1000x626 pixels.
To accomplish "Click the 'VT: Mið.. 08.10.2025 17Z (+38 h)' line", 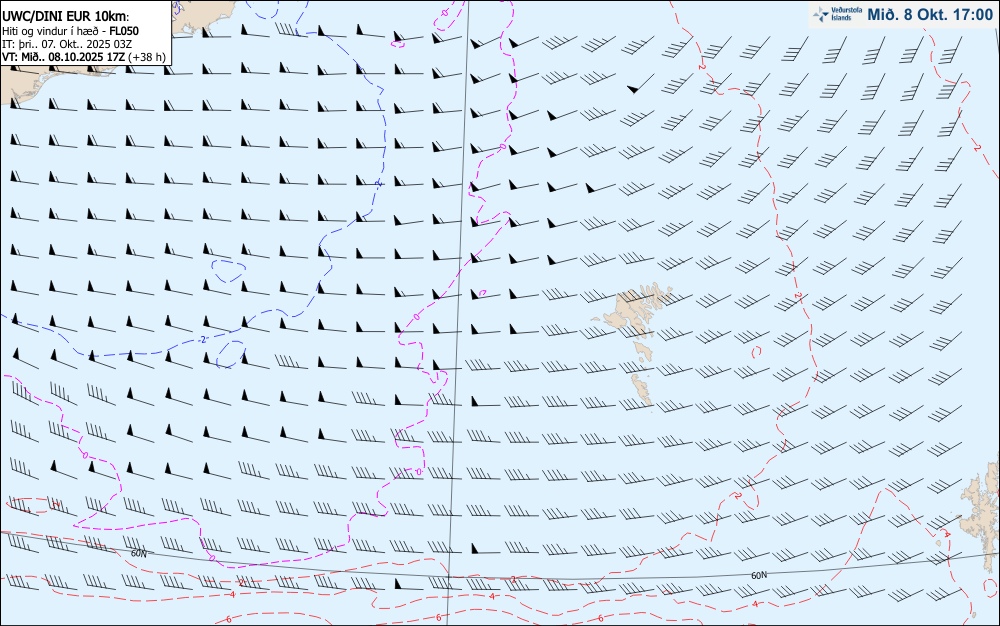I will pos(84,57).
